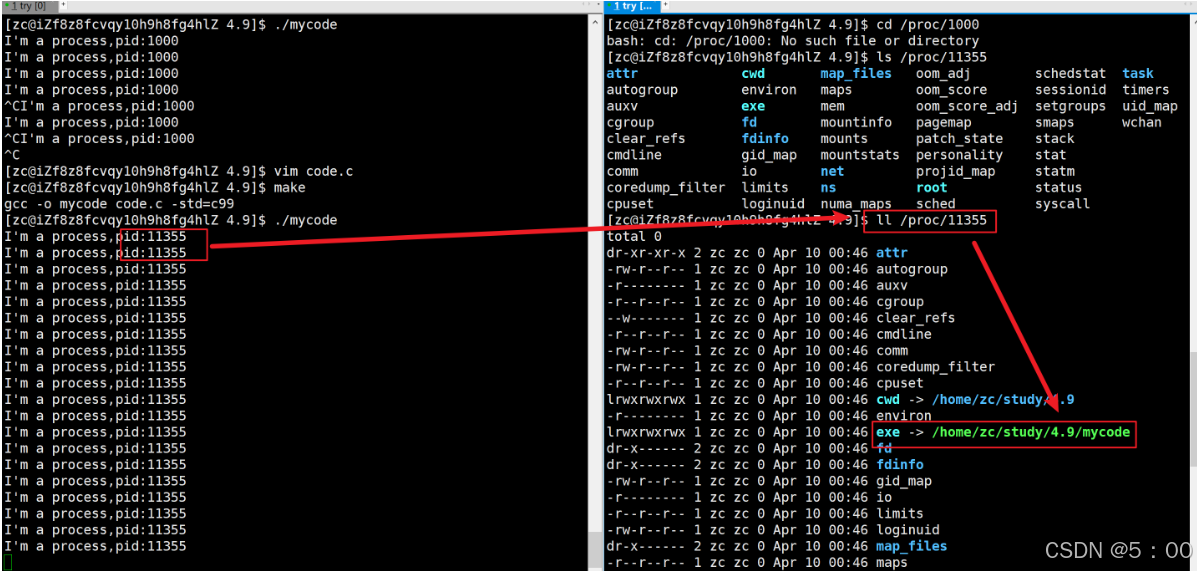Click "status" in the ls output
The image size is (1197, 571).
pyautogui.click(x=1058, y=188)
